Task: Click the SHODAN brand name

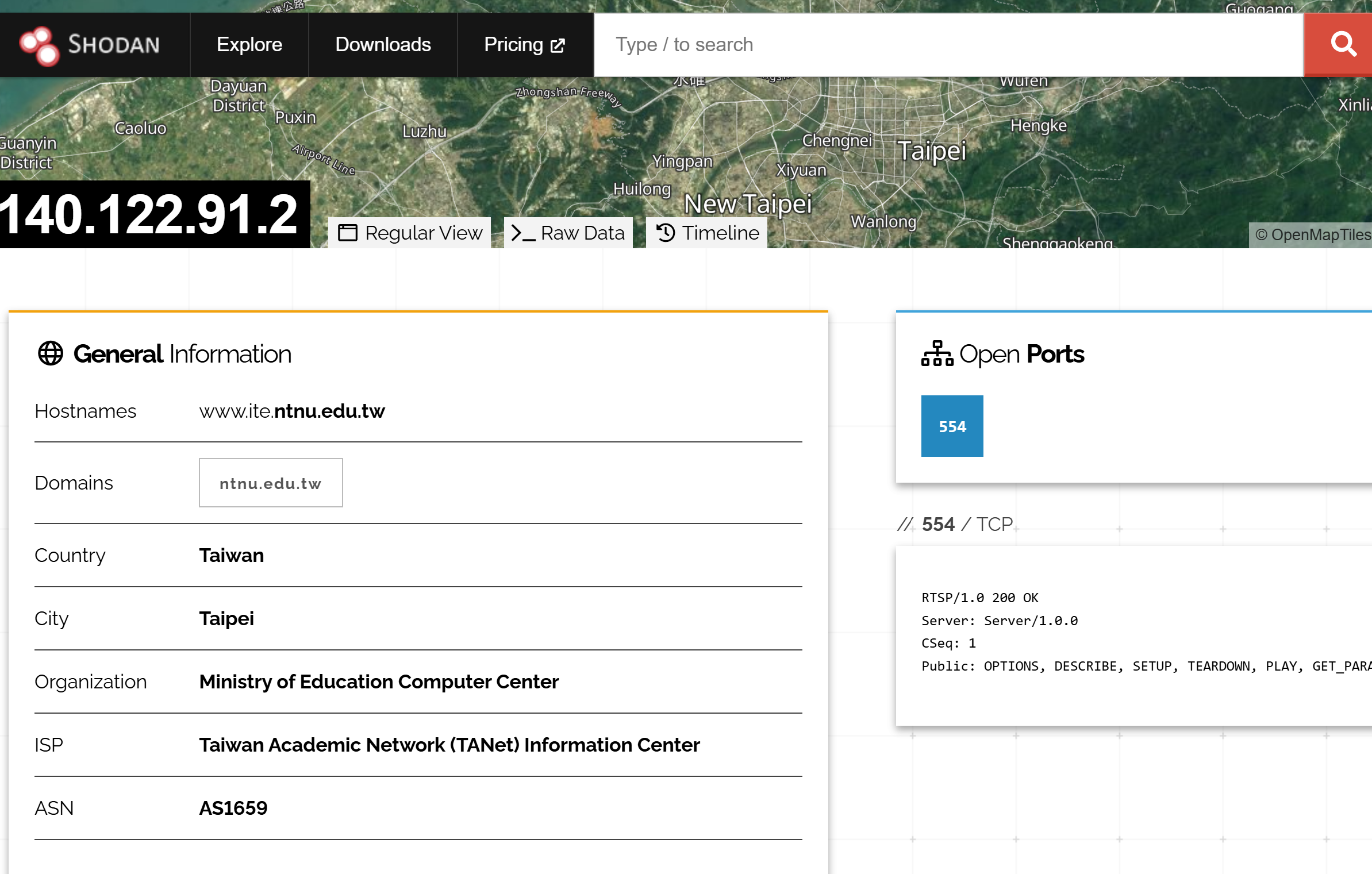Action: 114,45
